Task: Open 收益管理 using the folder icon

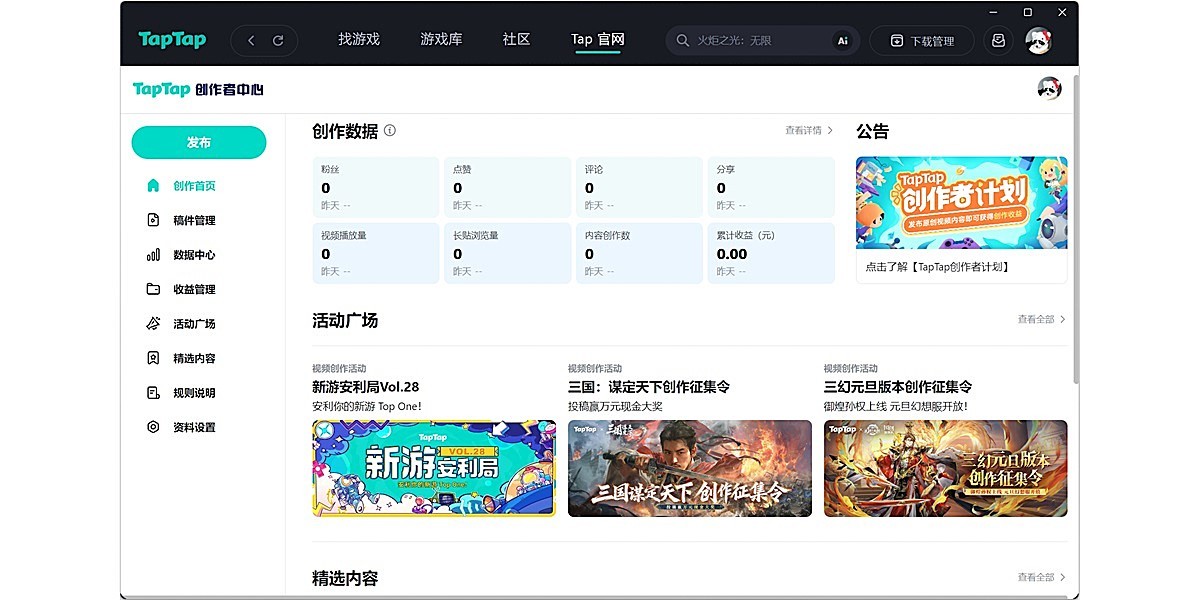Action: pos(153,289)
